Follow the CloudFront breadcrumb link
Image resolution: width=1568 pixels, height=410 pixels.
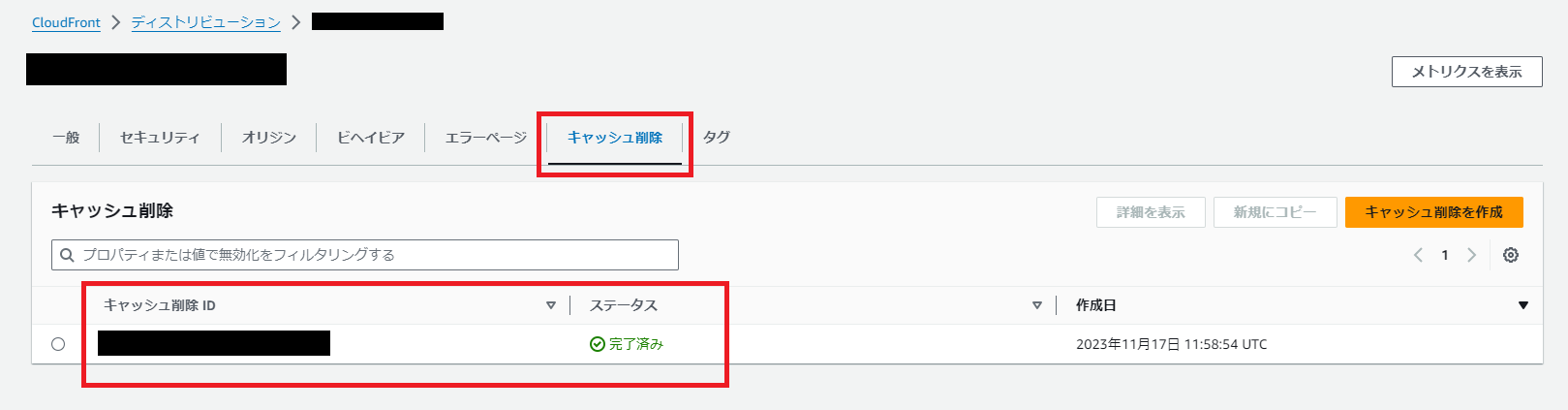(x=66, y=22)
